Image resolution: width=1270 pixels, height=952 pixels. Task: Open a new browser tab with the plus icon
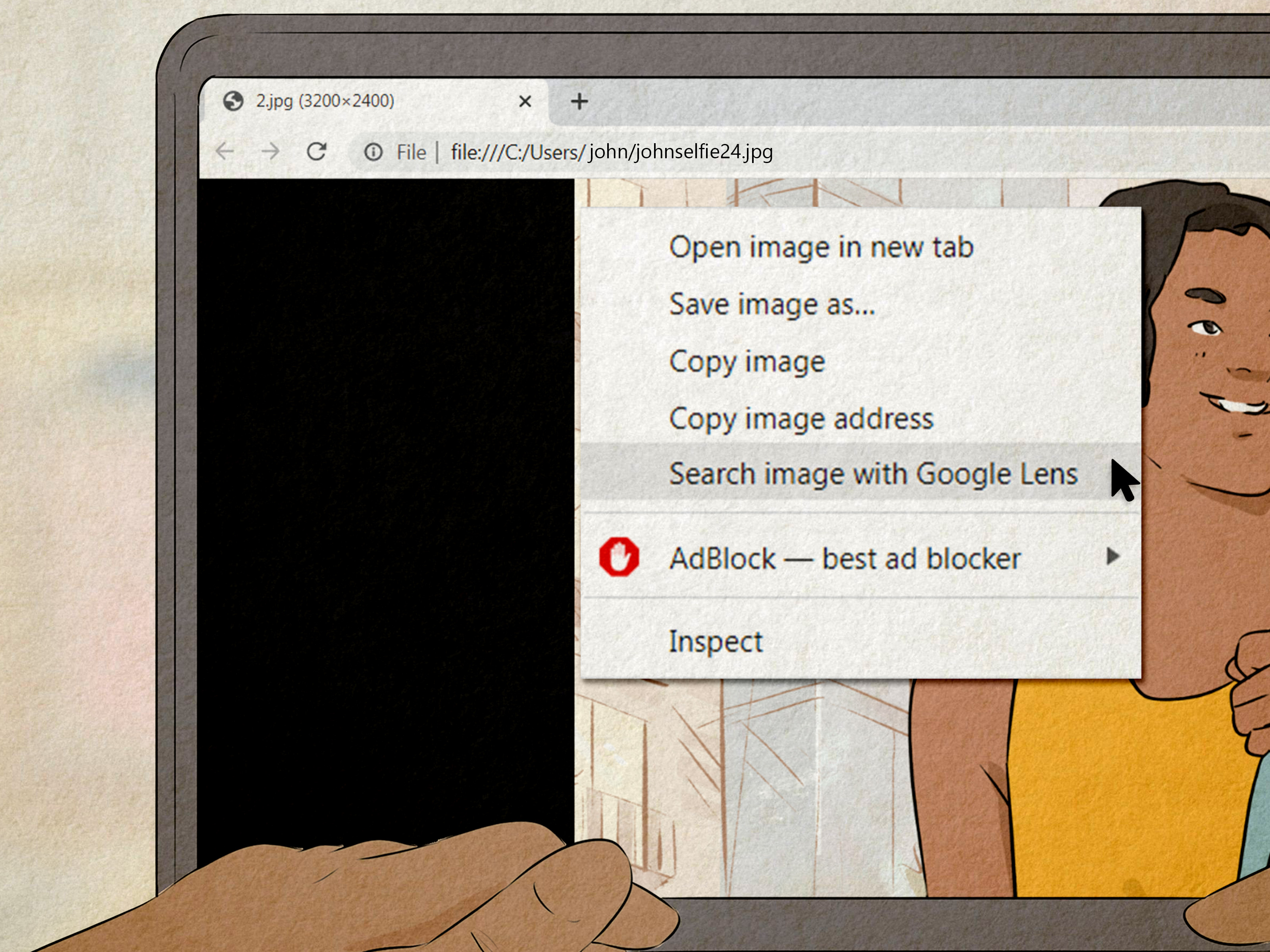pyautogui.click(x=579, y=101)
